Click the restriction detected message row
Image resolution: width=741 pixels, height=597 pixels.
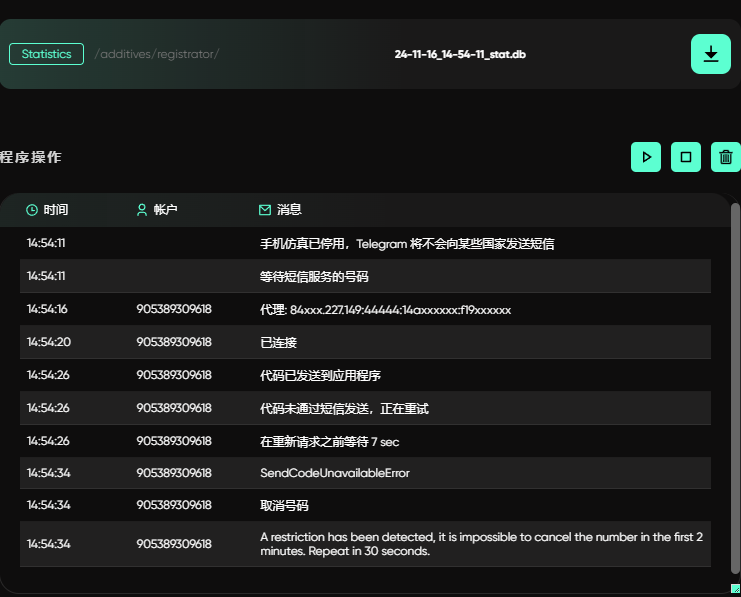pos(480,544)
